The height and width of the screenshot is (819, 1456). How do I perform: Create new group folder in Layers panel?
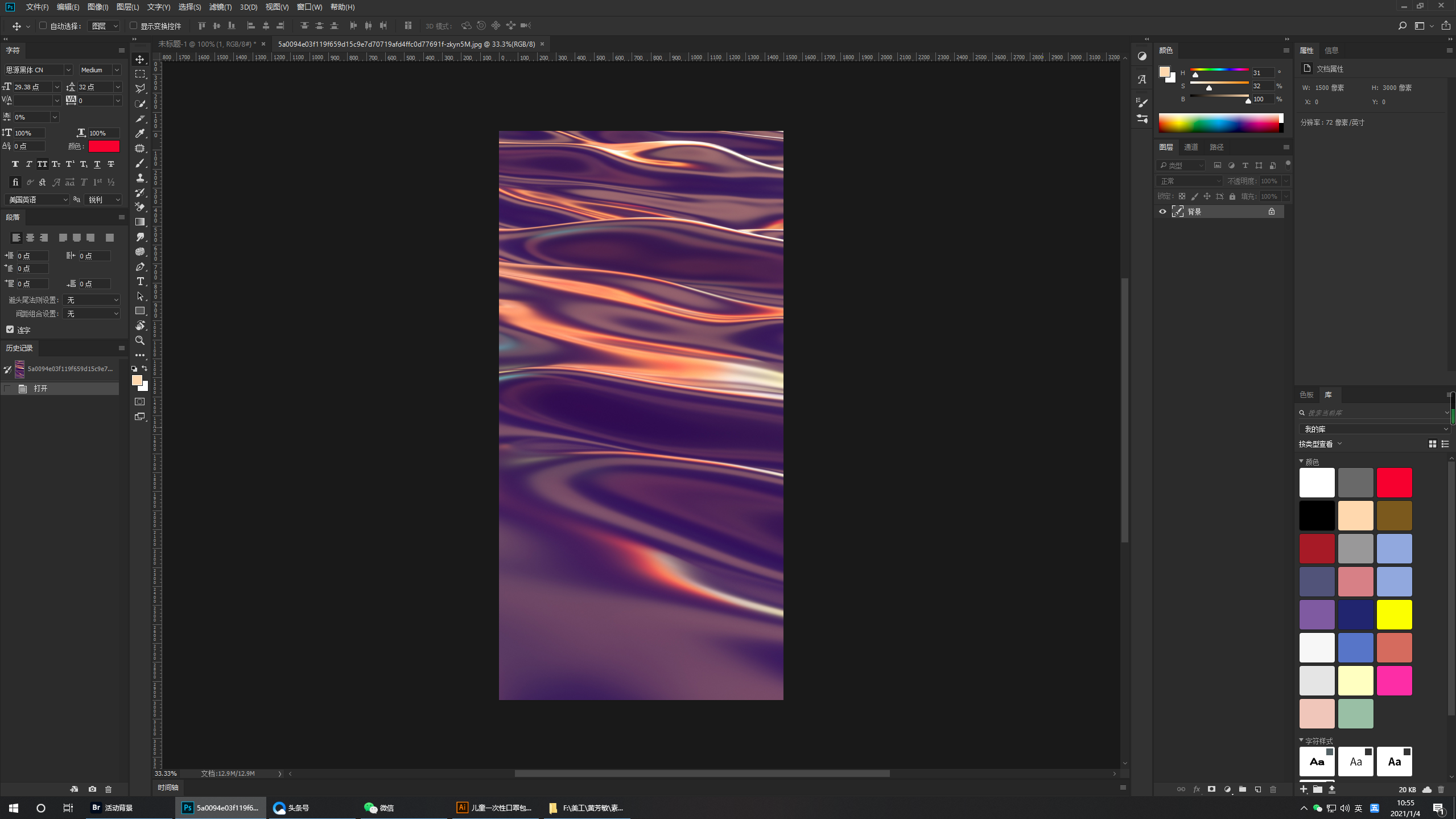(x=1243, y=789)
